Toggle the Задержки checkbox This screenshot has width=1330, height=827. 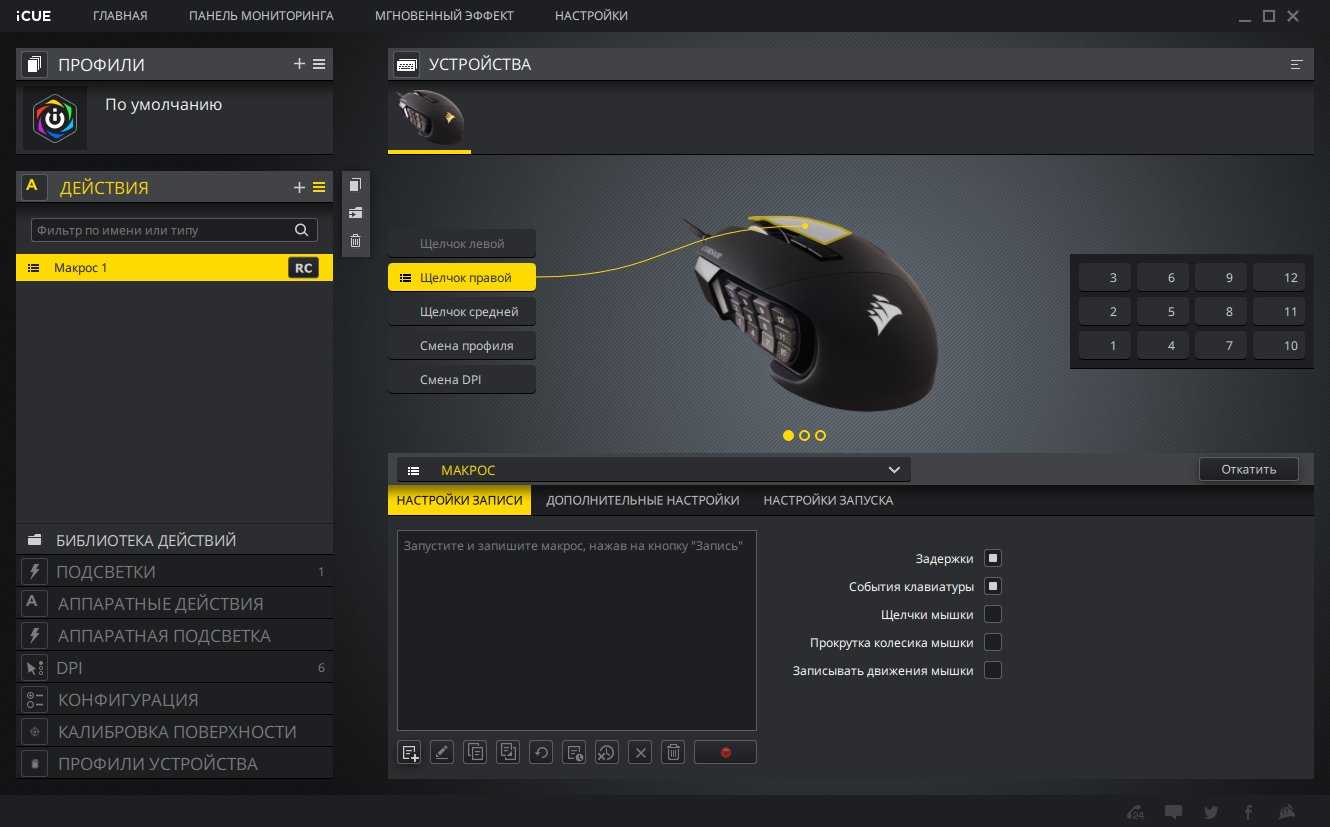coord(993,558)
